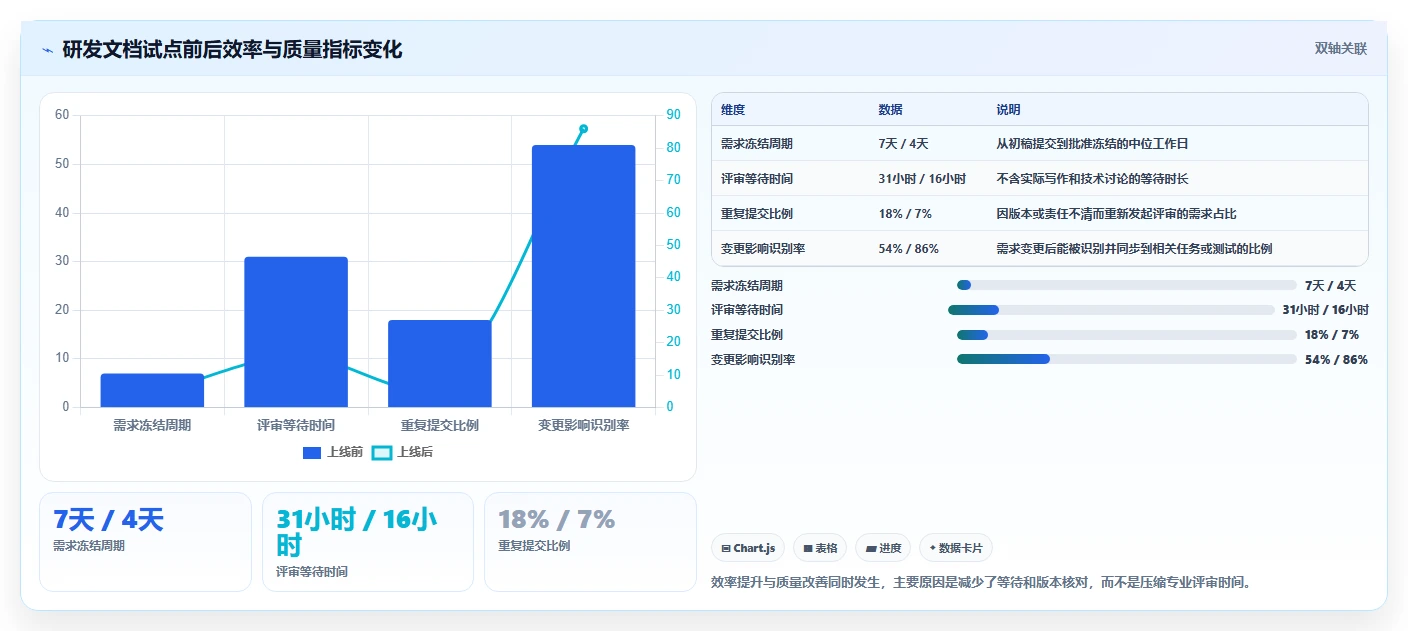Toggle the 上线前 legend series
This screenshot has width=1408, height=631.
[x=332, y=452]
